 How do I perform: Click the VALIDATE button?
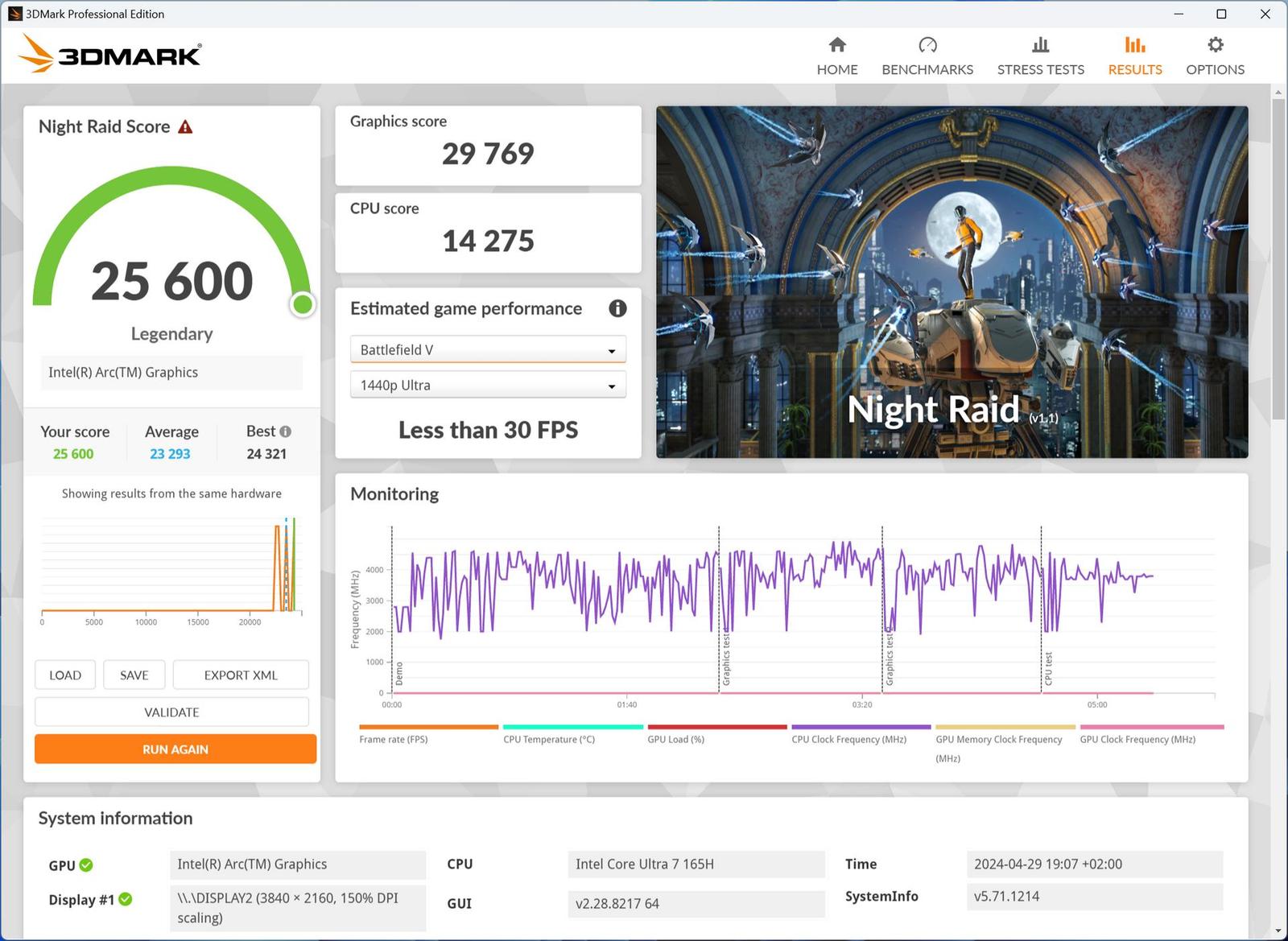(x=171, y=712)
